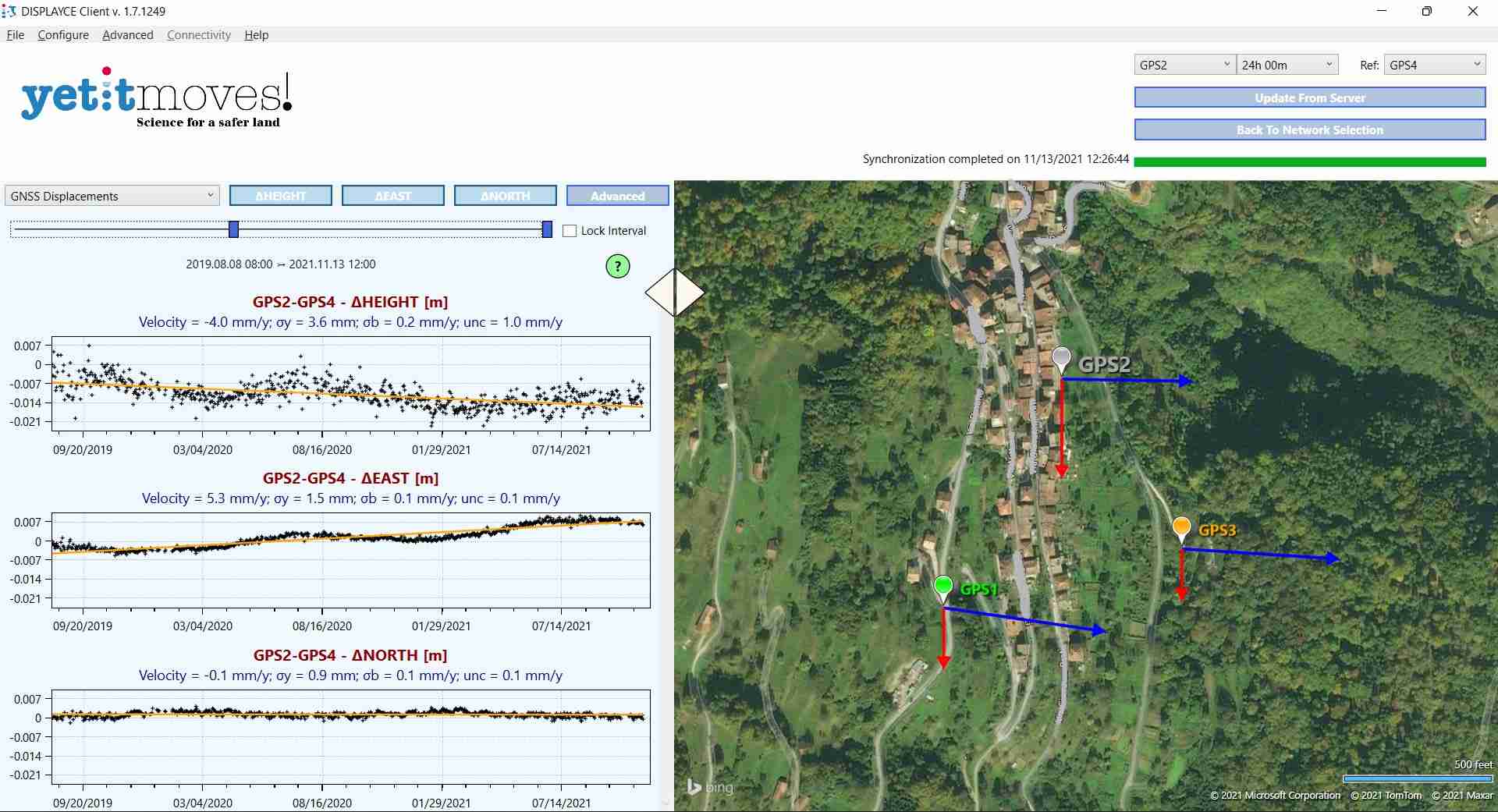Click Back To Network Selection button
Viewport: 1498px width, 812px height.
pyautogui.click(x=1310, y=129)
